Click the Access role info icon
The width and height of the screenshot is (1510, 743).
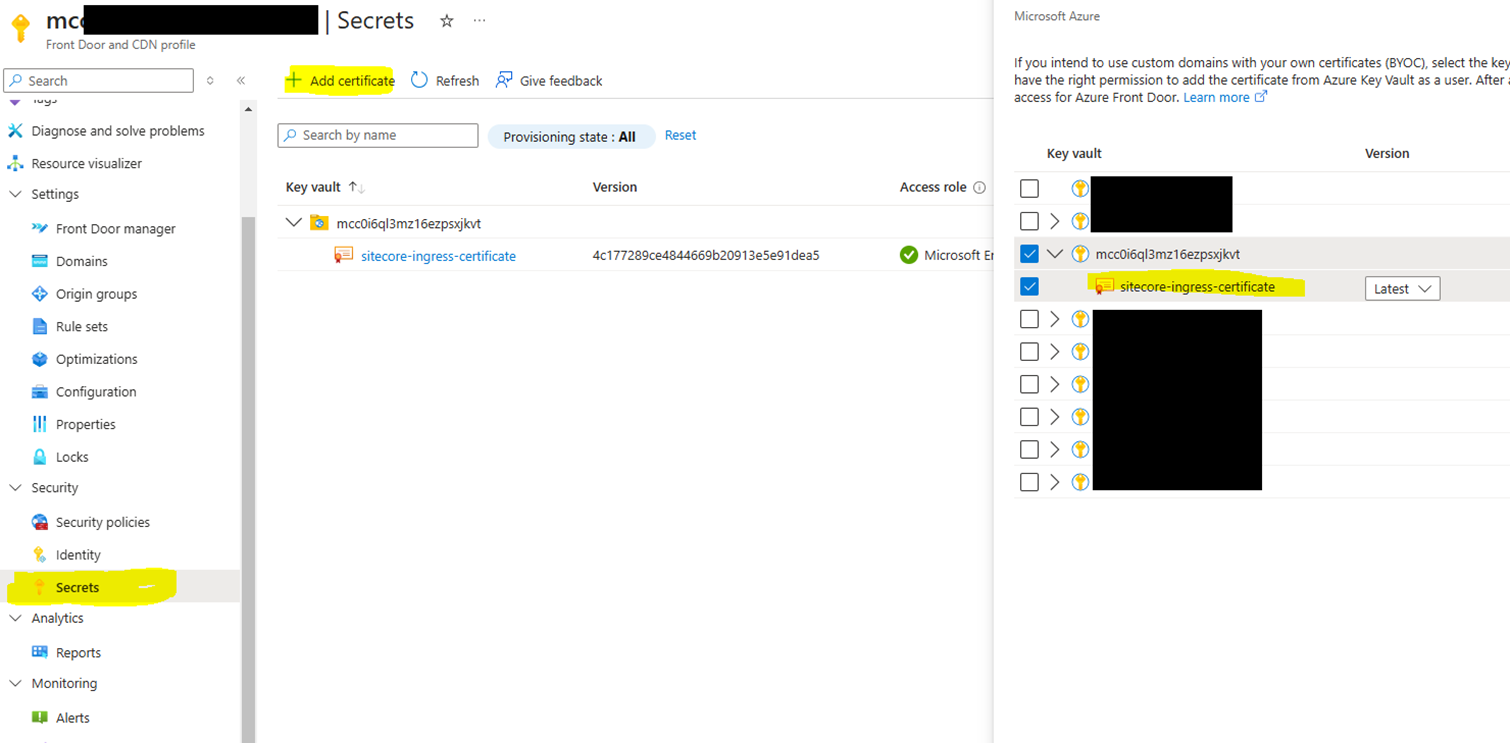pos(980,187)
